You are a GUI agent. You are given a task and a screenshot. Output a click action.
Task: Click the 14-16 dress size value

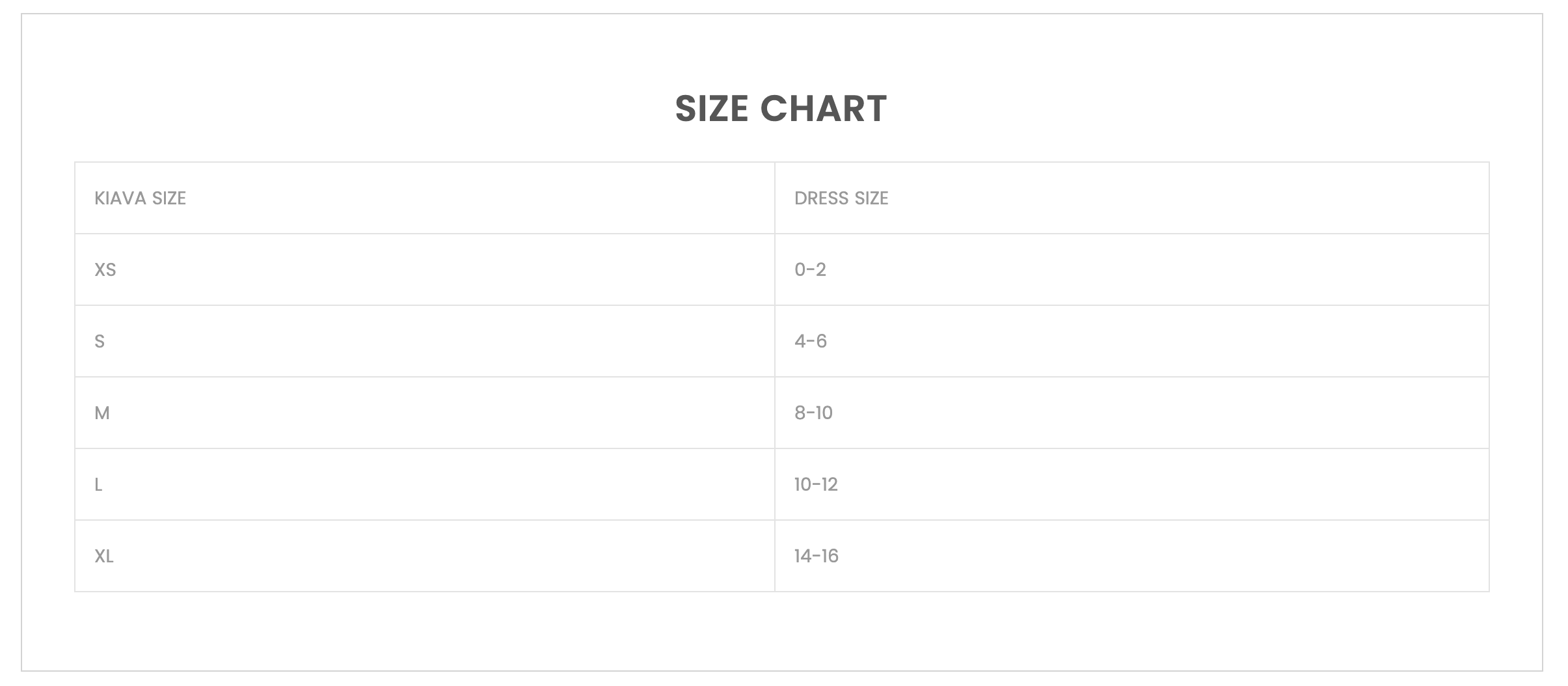pos(816,556)
